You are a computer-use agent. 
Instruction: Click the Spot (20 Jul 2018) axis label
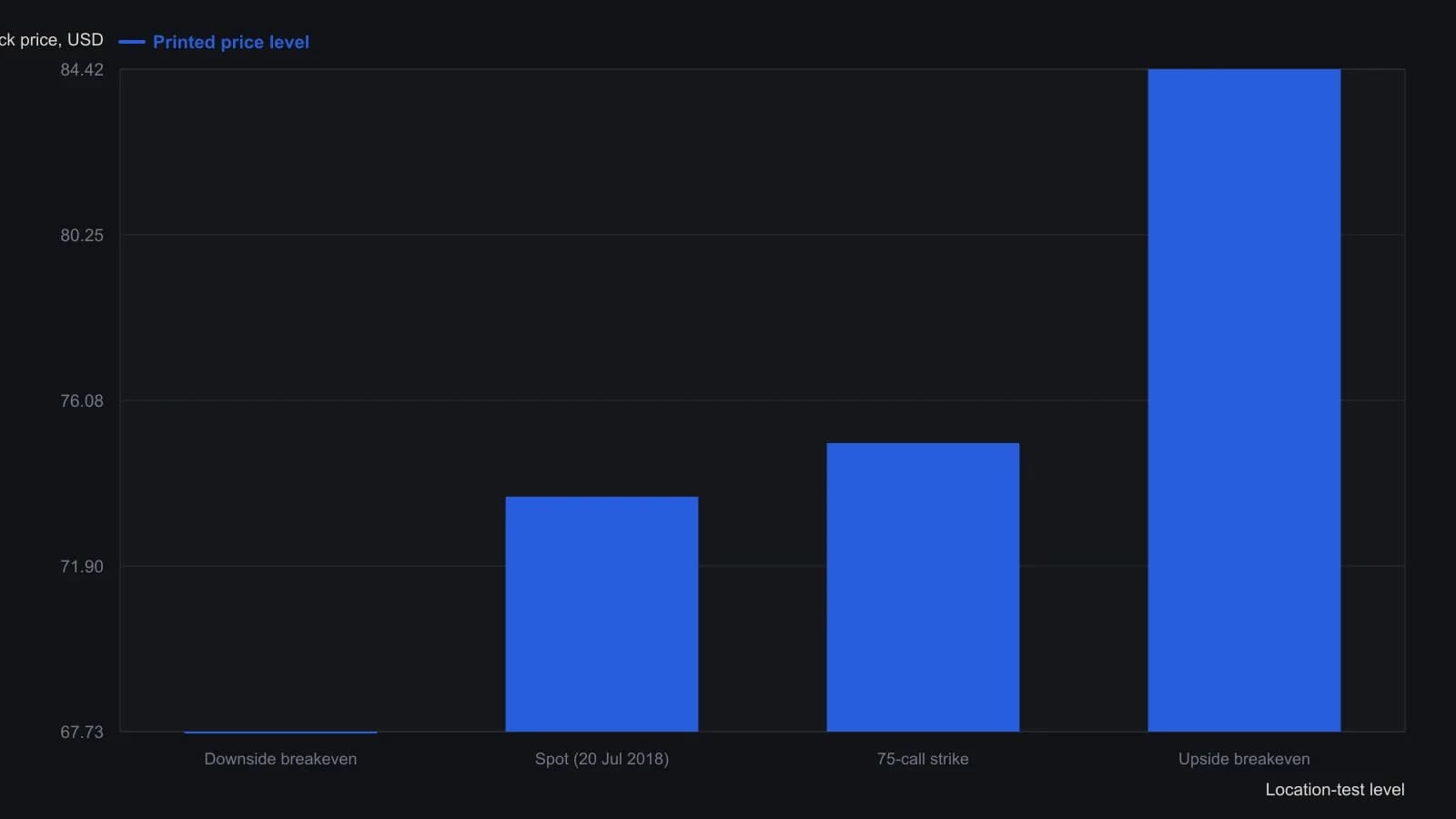tap(602, 759)
